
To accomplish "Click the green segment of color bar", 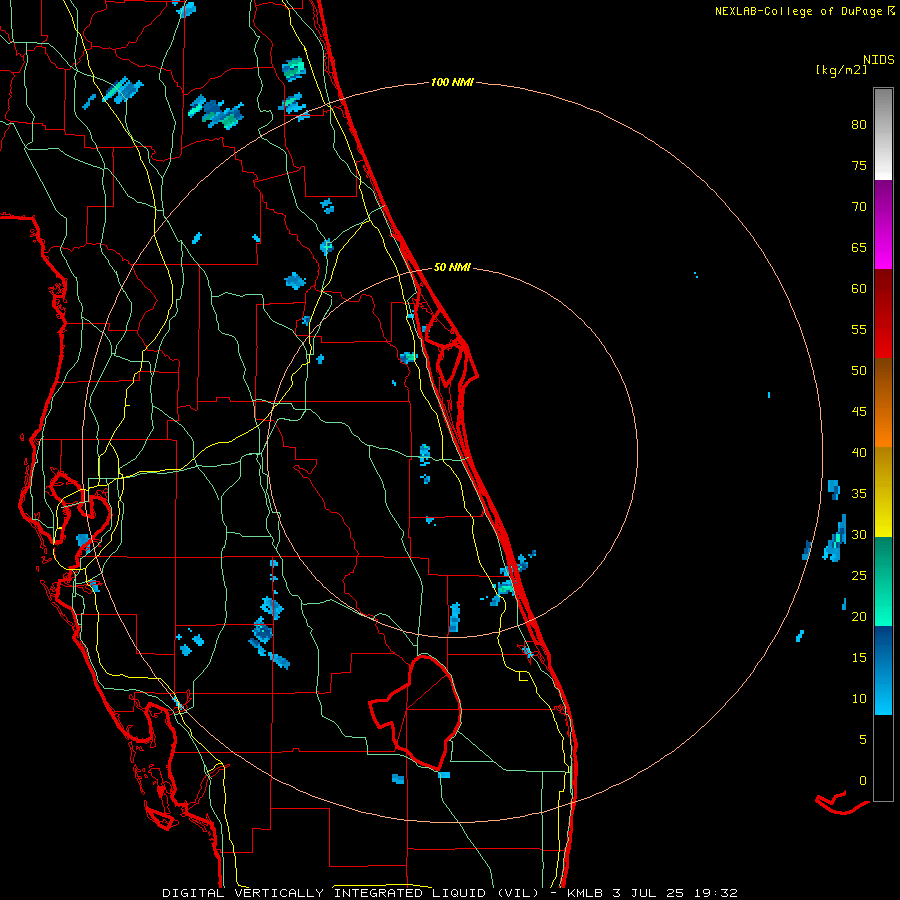I will pyautogui.click(x=883, y=581).
